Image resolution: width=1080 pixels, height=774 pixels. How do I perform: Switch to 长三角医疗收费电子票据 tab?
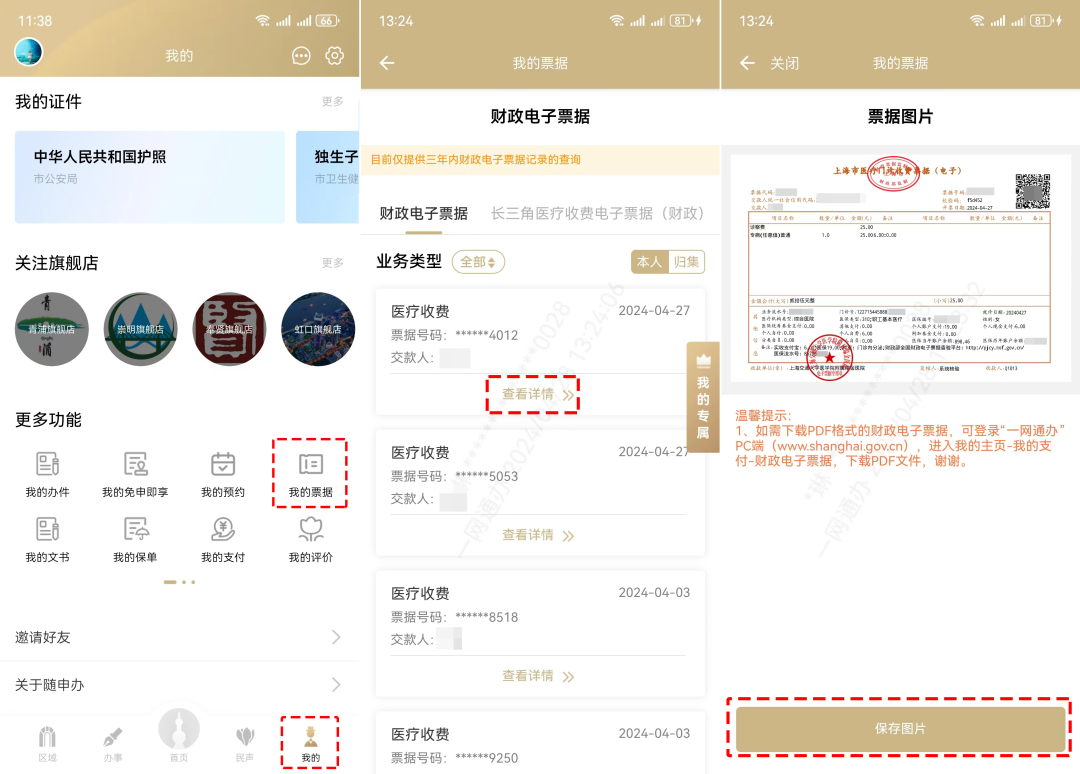597,213
